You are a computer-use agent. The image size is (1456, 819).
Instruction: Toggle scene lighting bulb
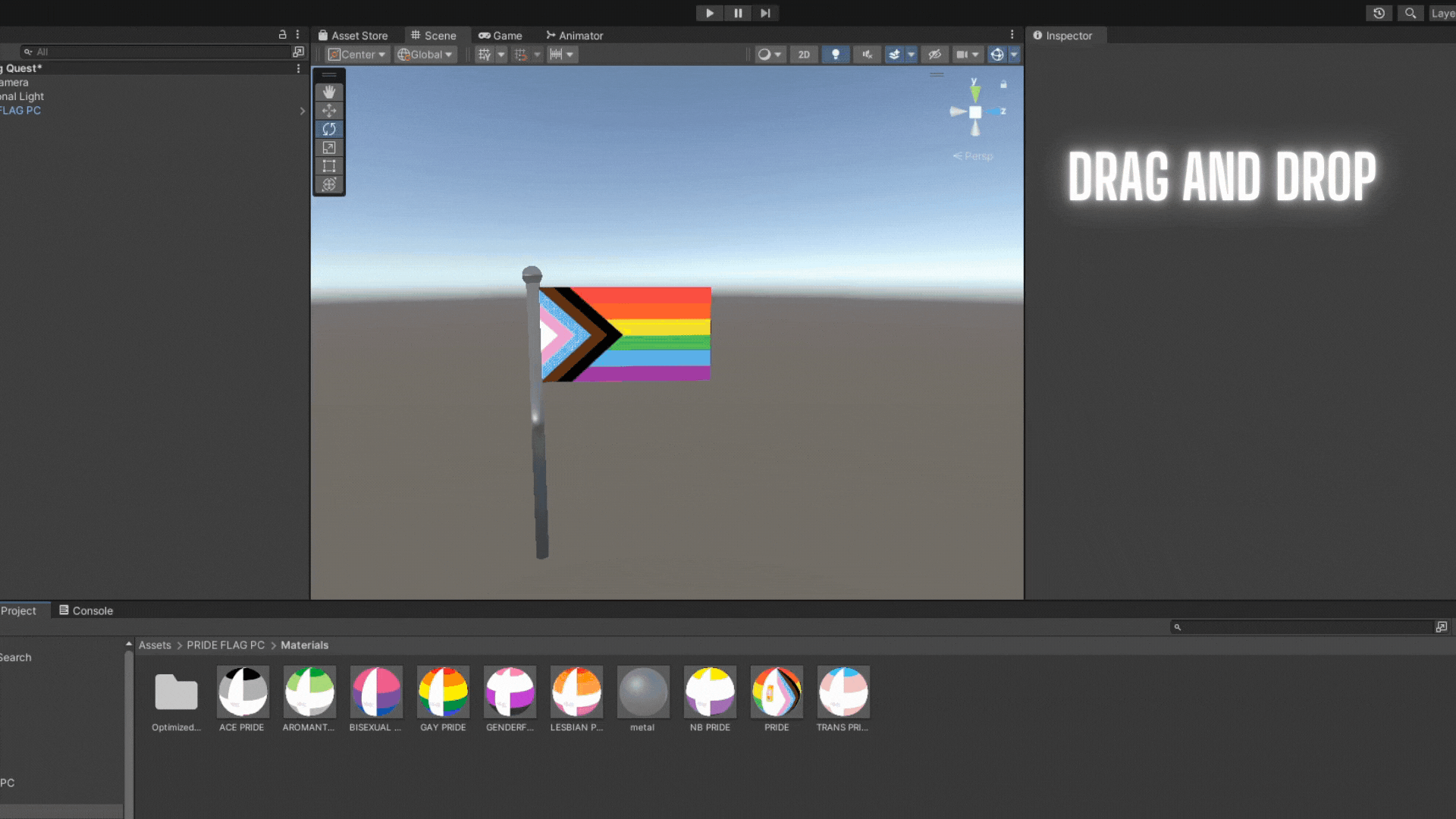[836, 55]
